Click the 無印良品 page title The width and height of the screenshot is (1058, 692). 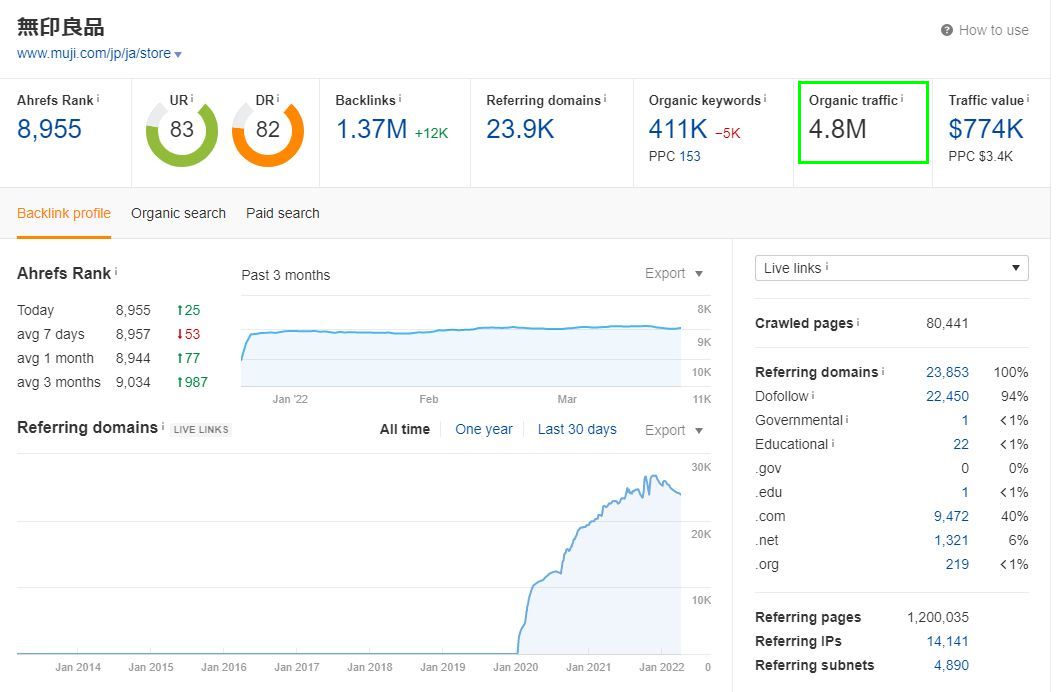pos(61,27)
